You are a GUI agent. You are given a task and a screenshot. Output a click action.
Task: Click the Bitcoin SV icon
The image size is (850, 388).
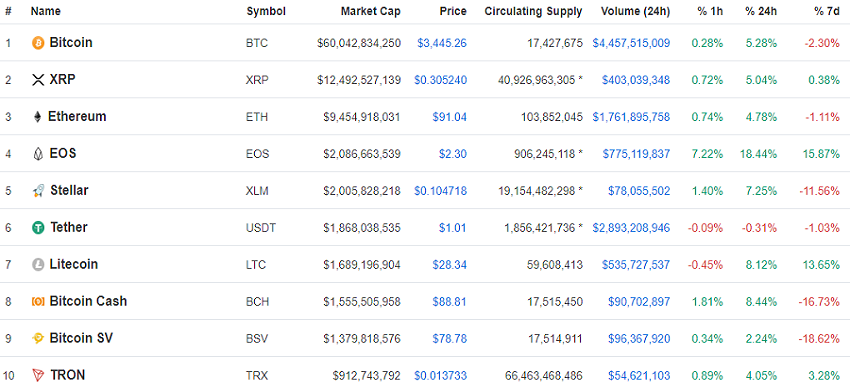[x=38, y=339]
